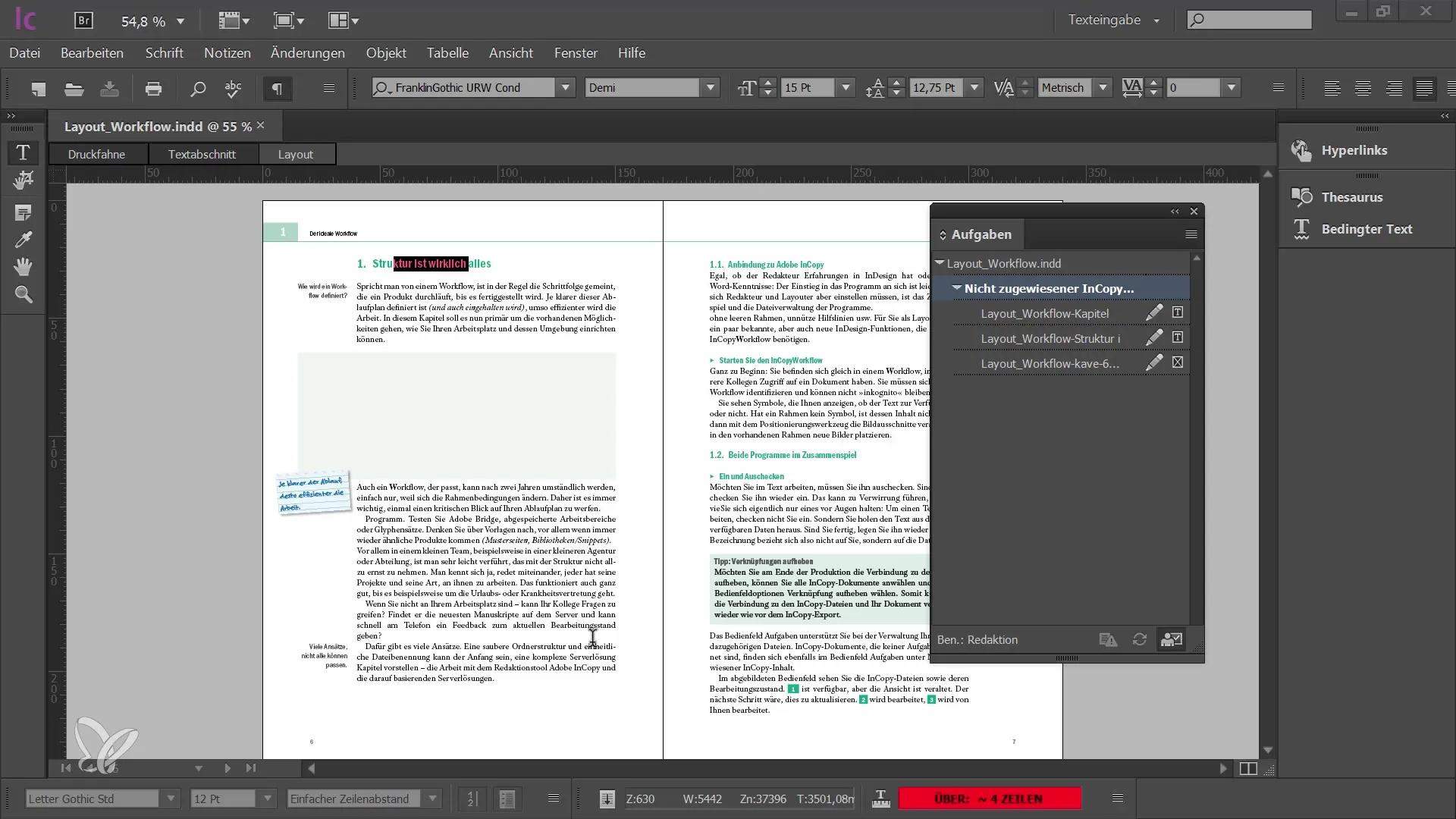This screenshot has height=819, width=1456.
Task: Click Layout_Workflow-kave-6 tree item
Action: click(x=1050, y=363)
